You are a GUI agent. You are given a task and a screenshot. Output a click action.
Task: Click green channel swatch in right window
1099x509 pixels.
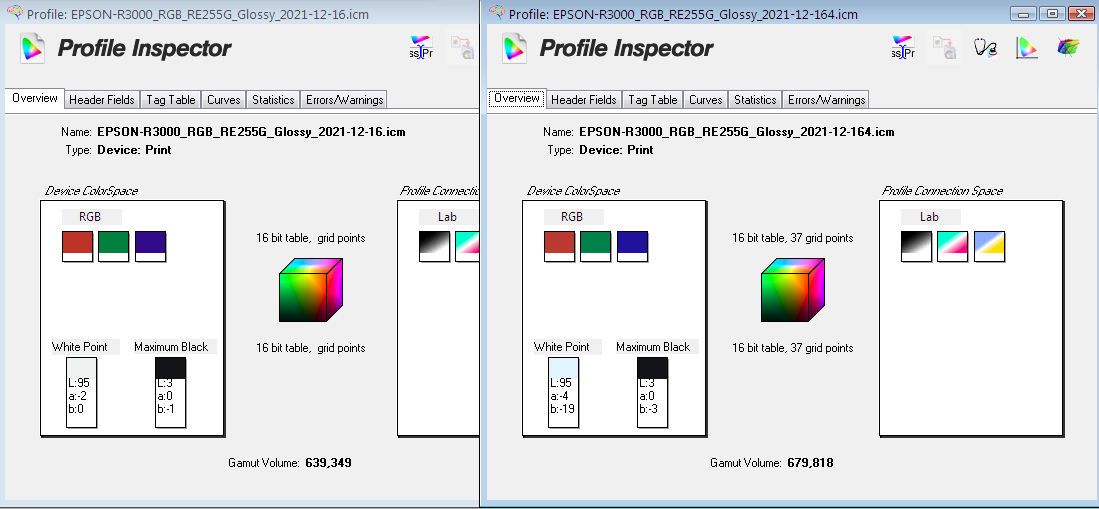point(596,246)
